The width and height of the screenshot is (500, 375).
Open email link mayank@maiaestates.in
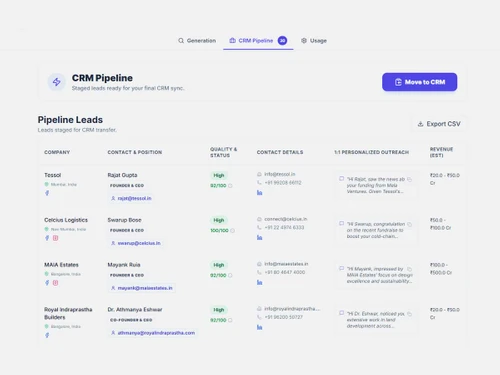click(x=142, y=288)
